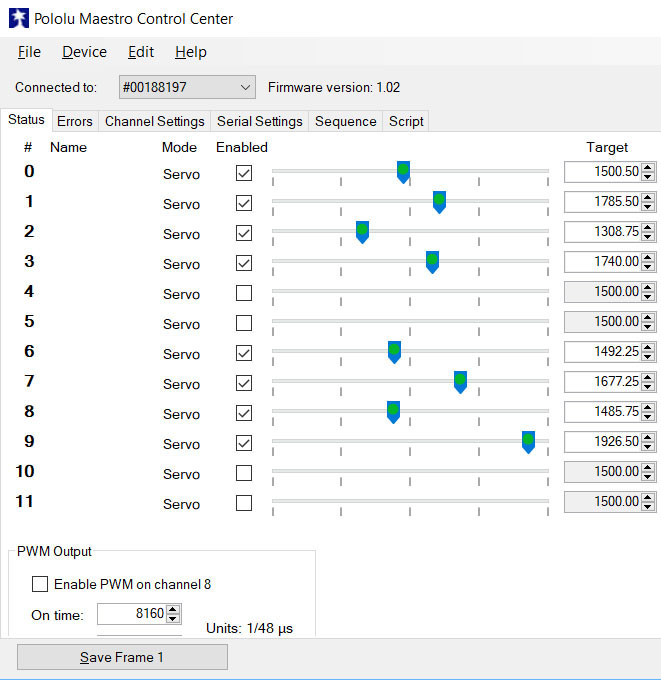The image size is (661, 680).
Task: Select the Status tab
Action: [x=26, y=119]
